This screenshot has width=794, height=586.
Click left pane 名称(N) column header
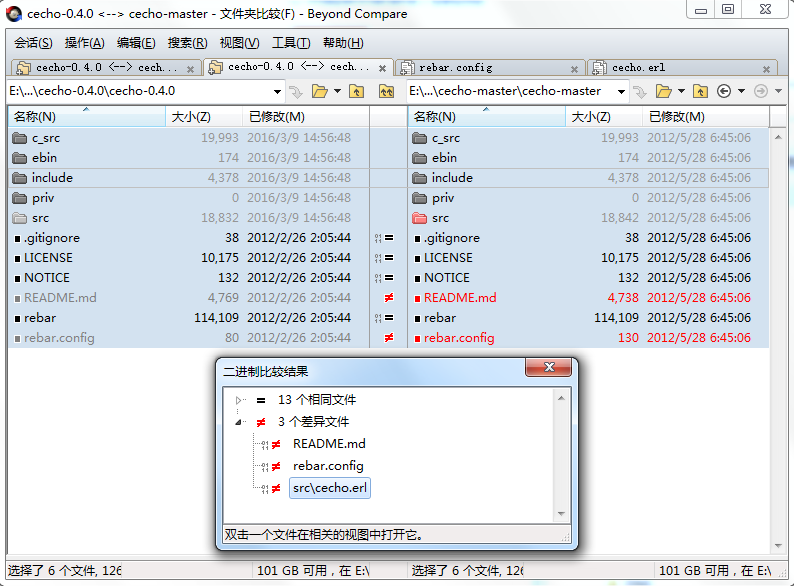pos(87,117)
